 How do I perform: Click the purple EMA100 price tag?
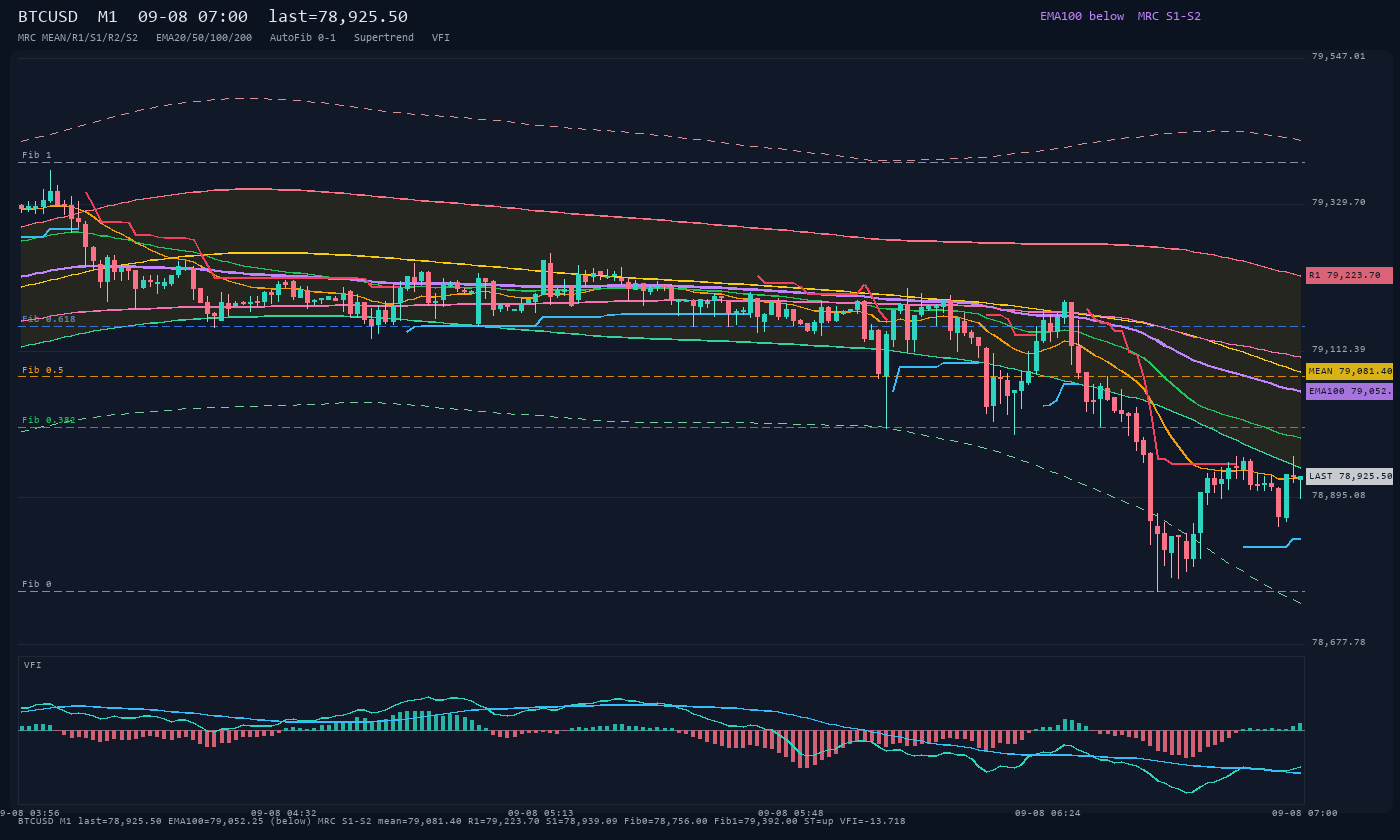[1349, 391]
